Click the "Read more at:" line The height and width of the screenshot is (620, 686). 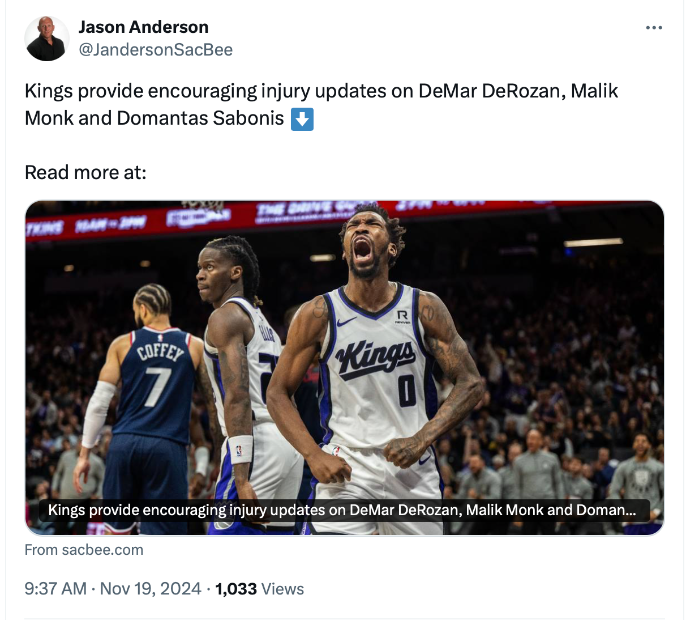pos(85,172)
